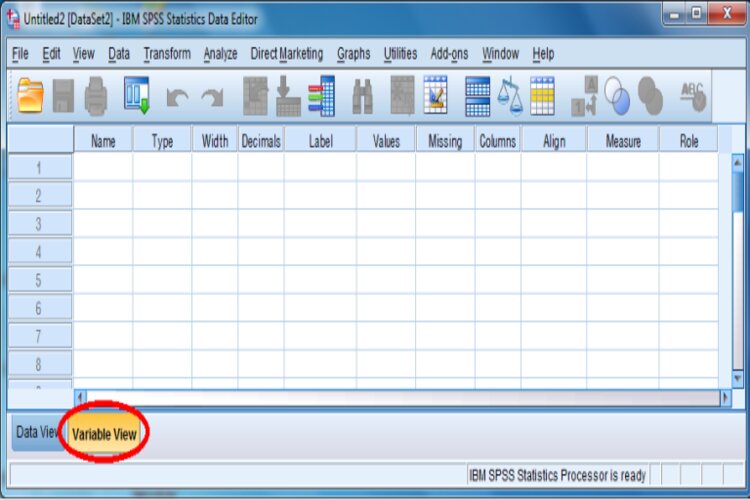Click the Name column header
The height and width of the screenshot is (500, 750).
[103, 141]
